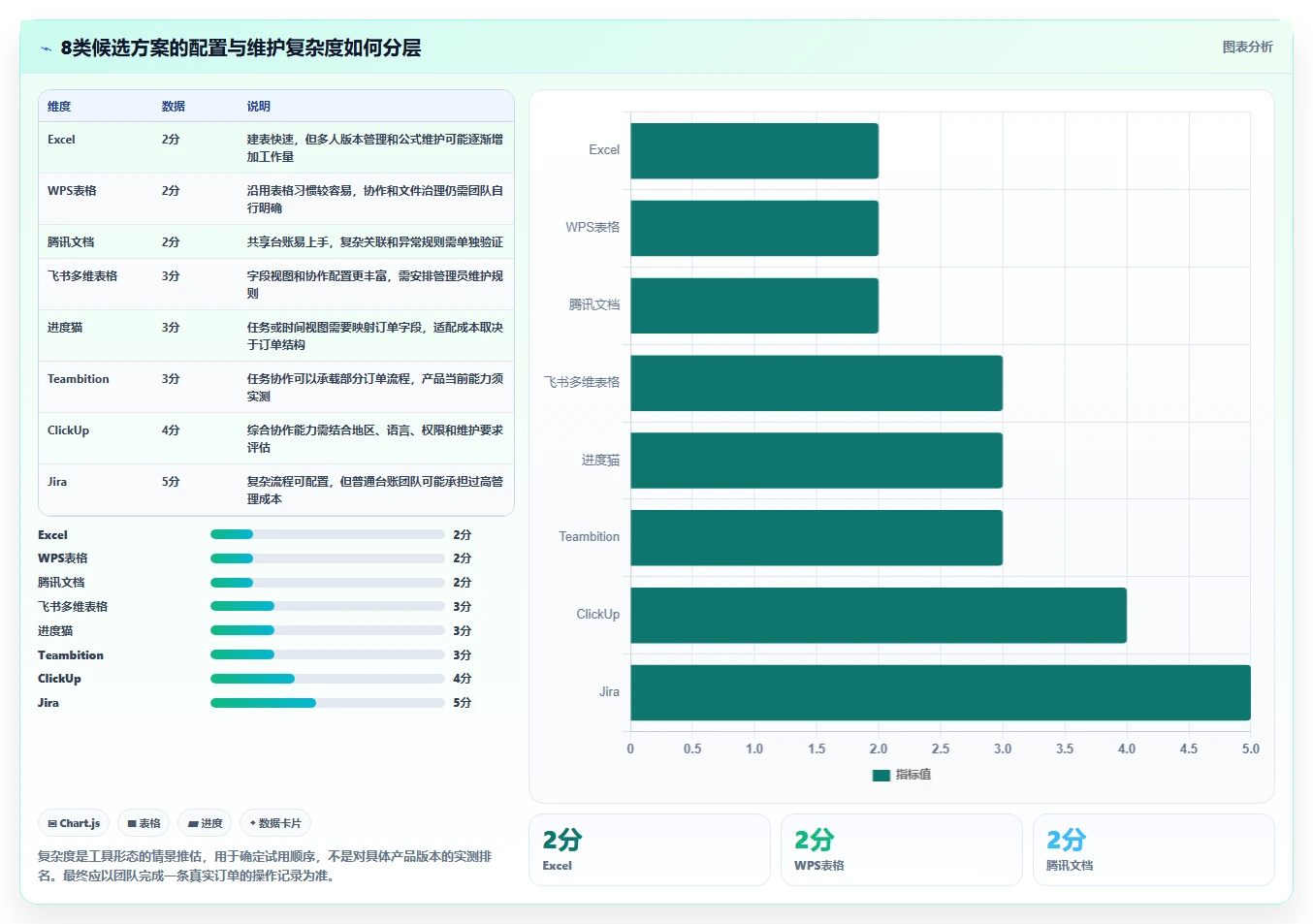1313x924 pixels.
Task: Open the 腾讯文档 2分 summary card
Action: click(1154, 849)
